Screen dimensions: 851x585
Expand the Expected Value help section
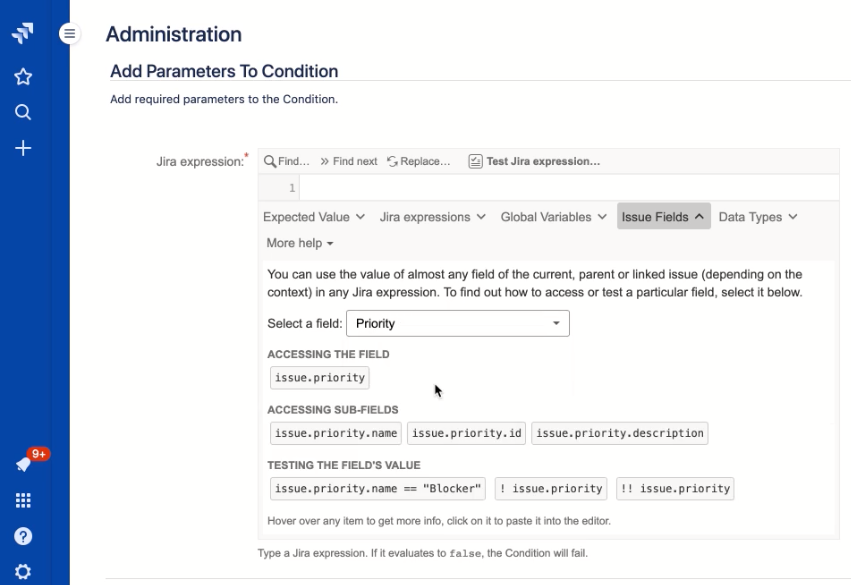pyautogui.click(x=314, y=217)
